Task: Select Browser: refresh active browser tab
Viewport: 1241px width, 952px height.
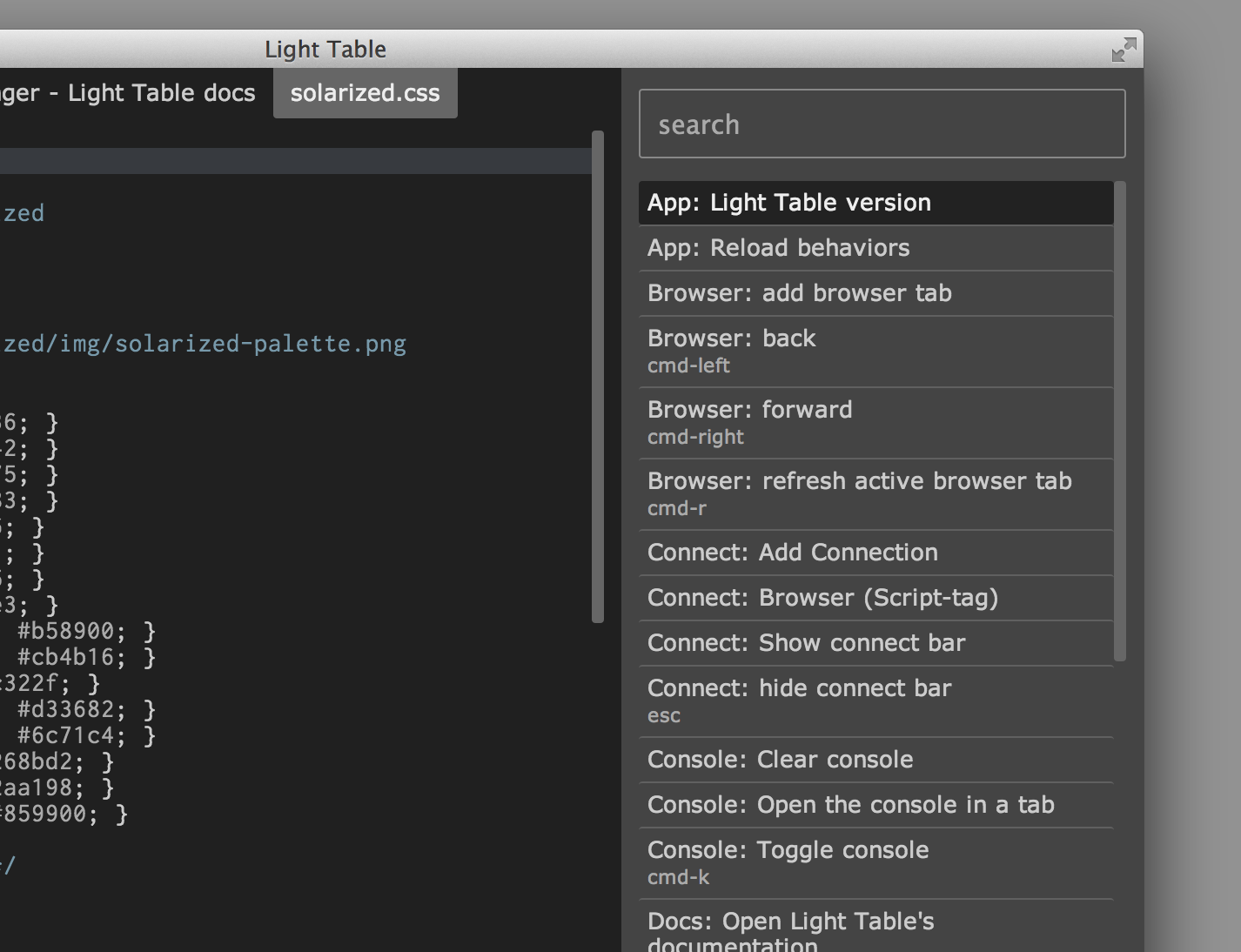Action: pyautogui.click(x=875, y=493)
